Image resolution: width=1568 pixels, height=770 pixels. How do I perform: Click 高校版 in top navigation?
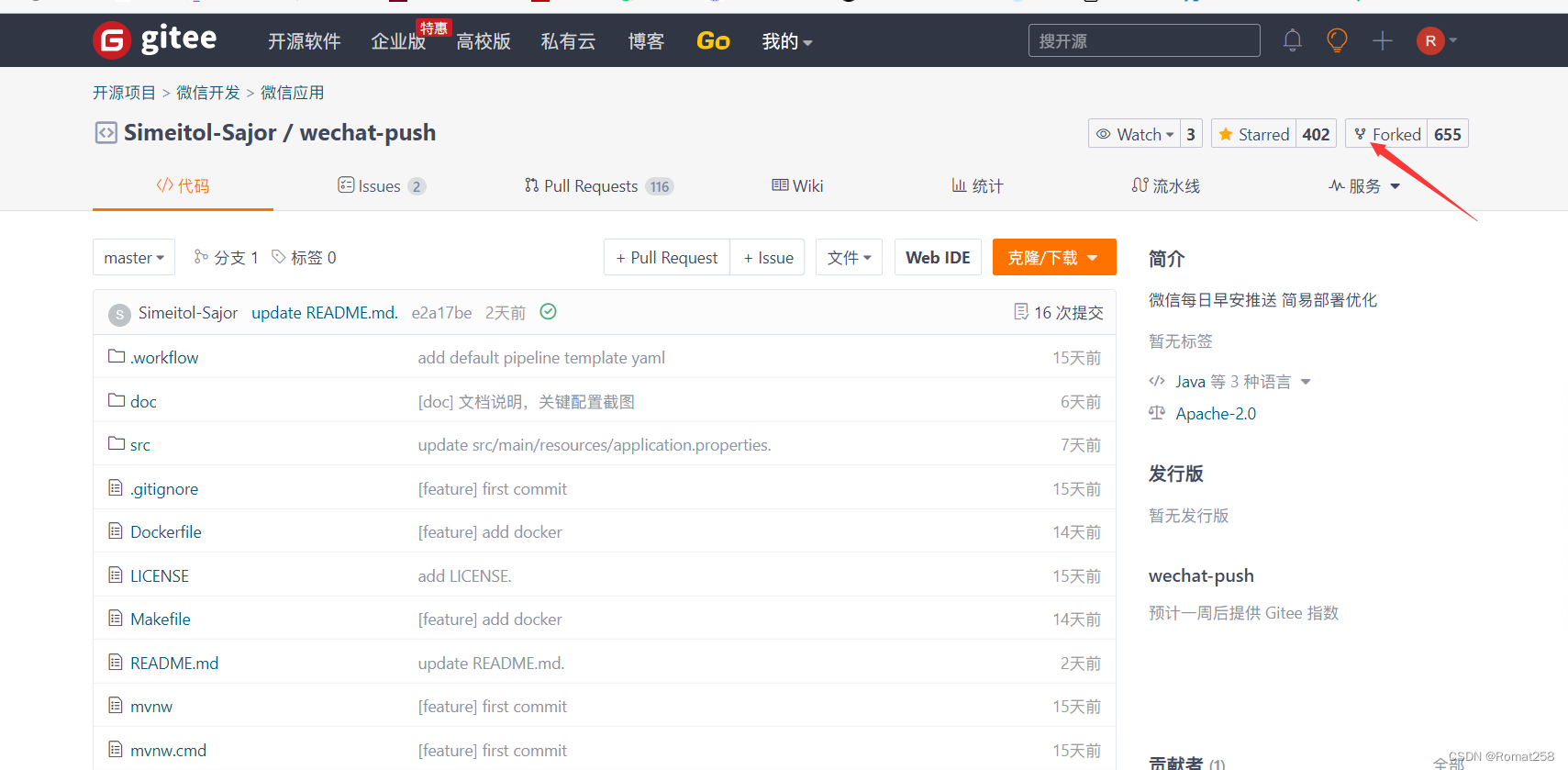pos(483,41)
